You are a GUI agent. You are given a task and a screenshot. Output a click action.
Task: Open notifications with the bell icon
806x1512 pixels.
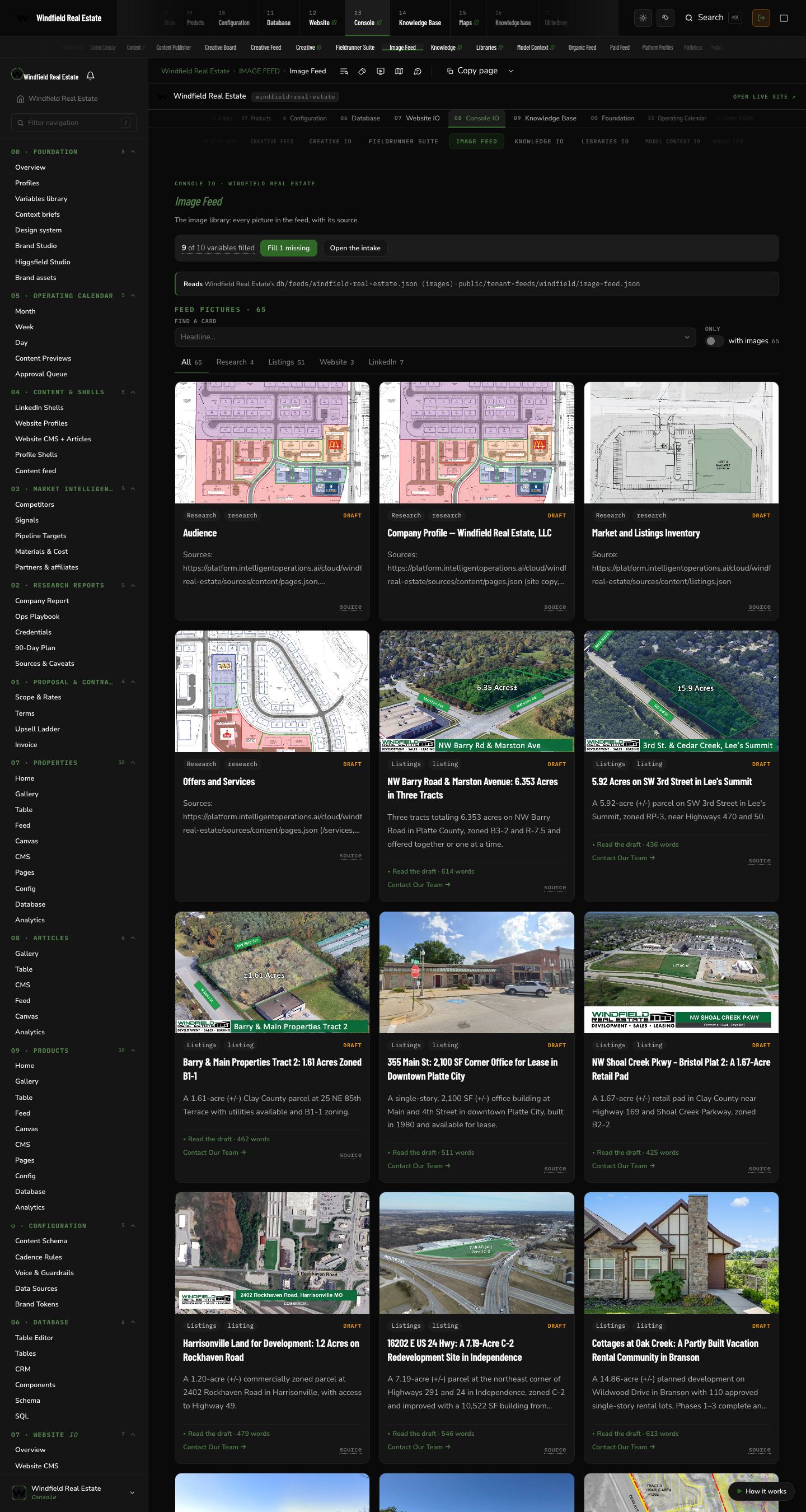tap(90, 76)
